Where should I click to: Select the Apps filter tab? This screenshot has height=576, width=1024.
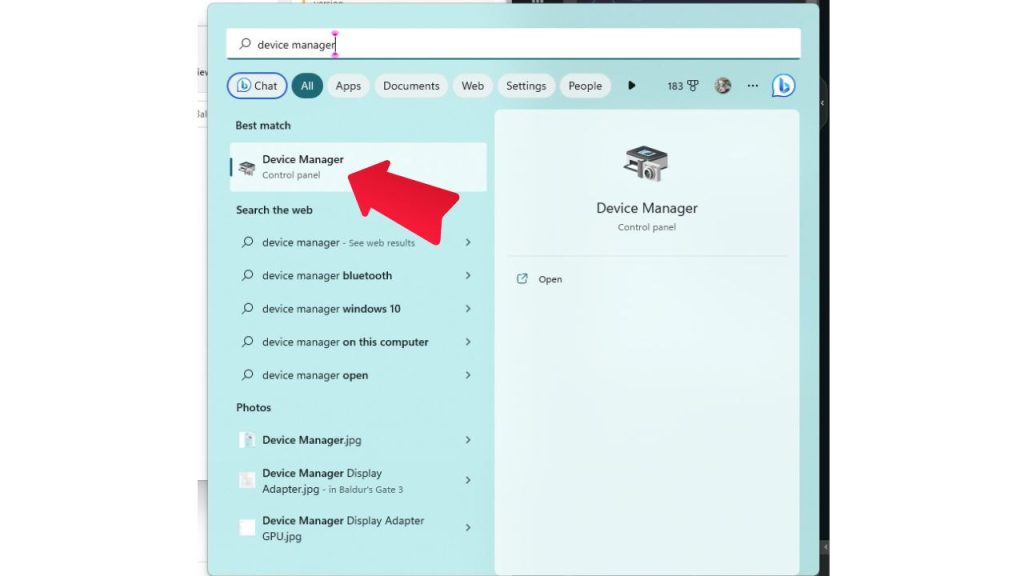pos(348,86)
